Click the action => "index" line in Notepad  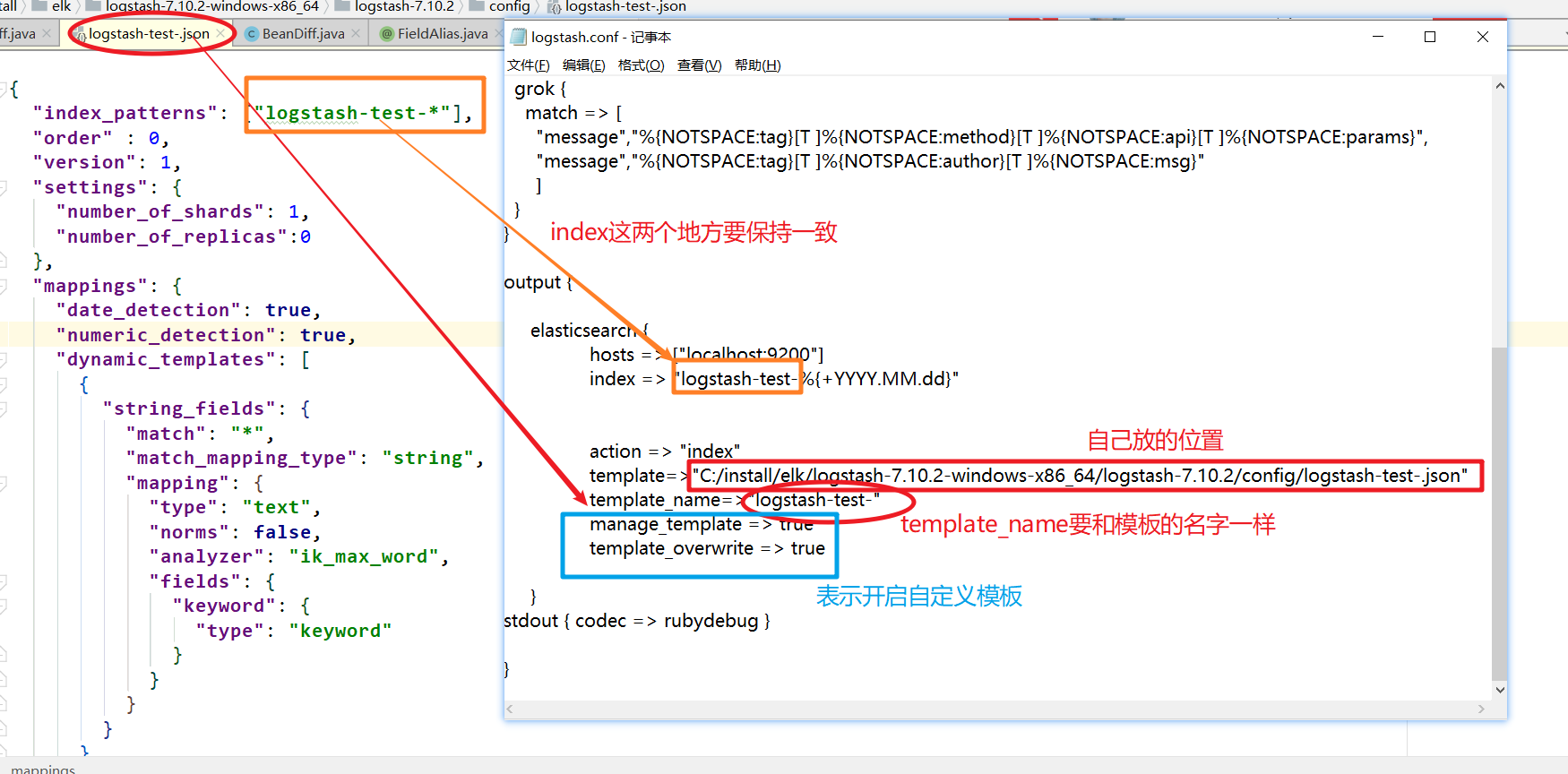[665, 451]
